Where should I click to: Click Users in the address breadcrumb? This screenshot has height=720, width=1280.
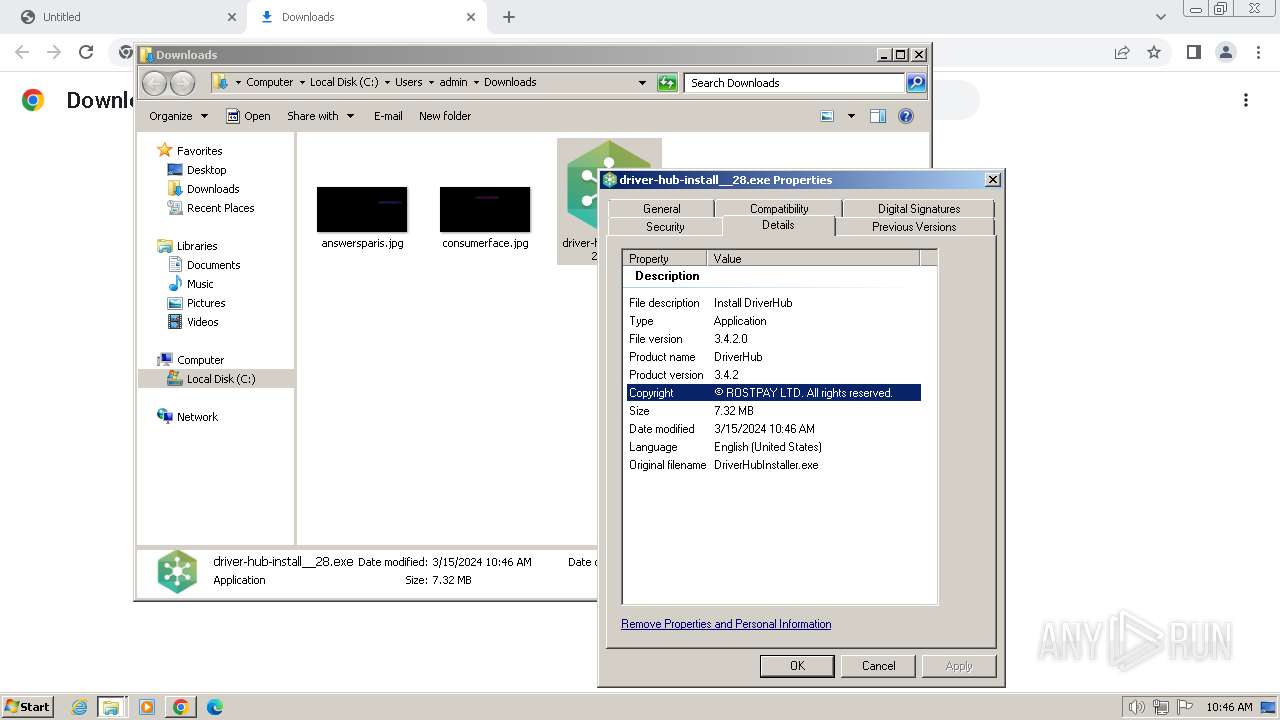pyautogui.click(x=408, y=83)
